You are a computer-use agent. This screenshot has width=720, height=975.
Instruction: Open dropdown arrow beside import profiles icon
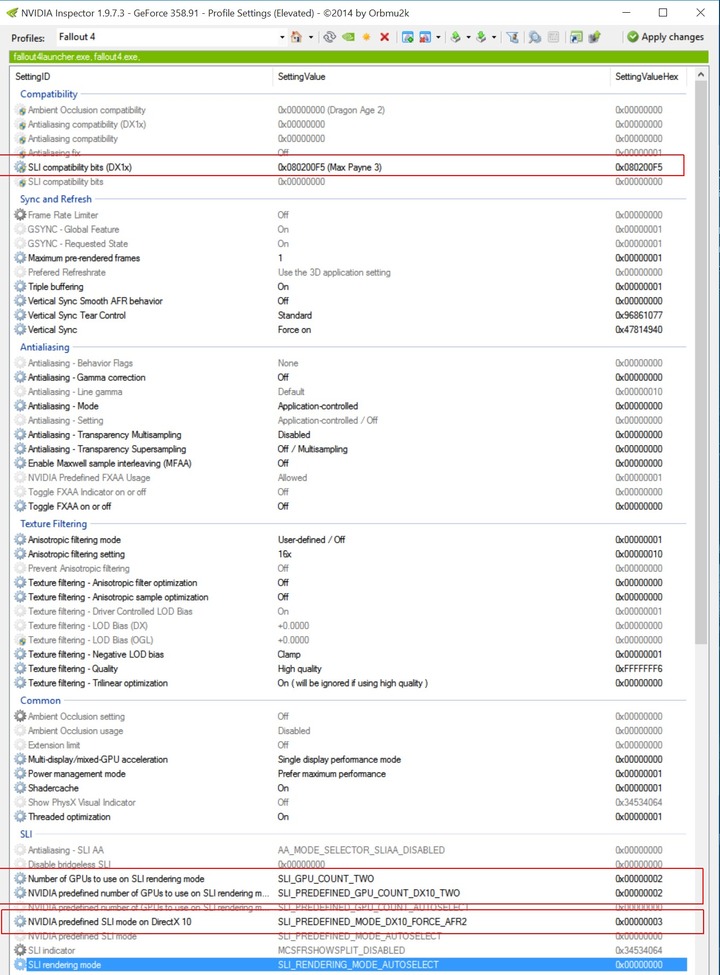(494, 37)
